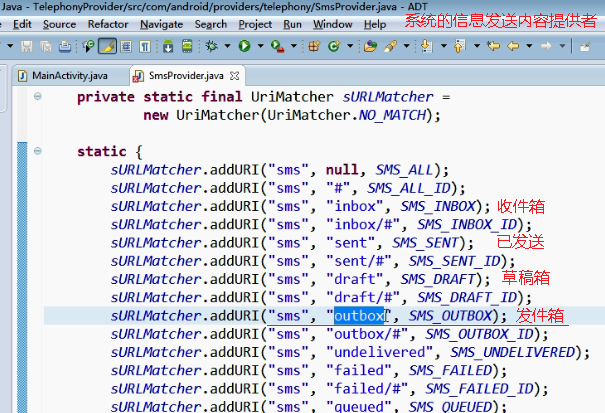Screen dimensions: 605x413
Task: Open the Edit menu
Action: pyautogui.click(x=22, y=24)
